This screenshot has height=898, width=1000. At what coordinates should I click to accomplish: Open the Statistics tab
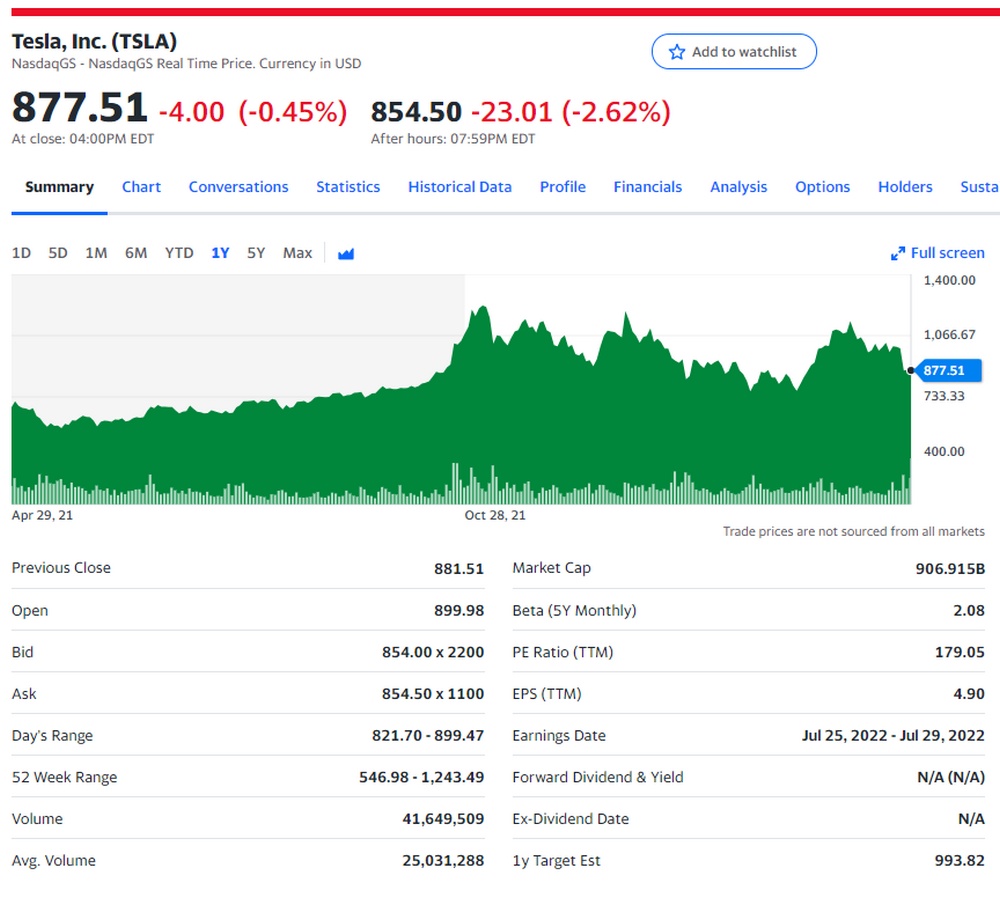(x=348, y=187)
